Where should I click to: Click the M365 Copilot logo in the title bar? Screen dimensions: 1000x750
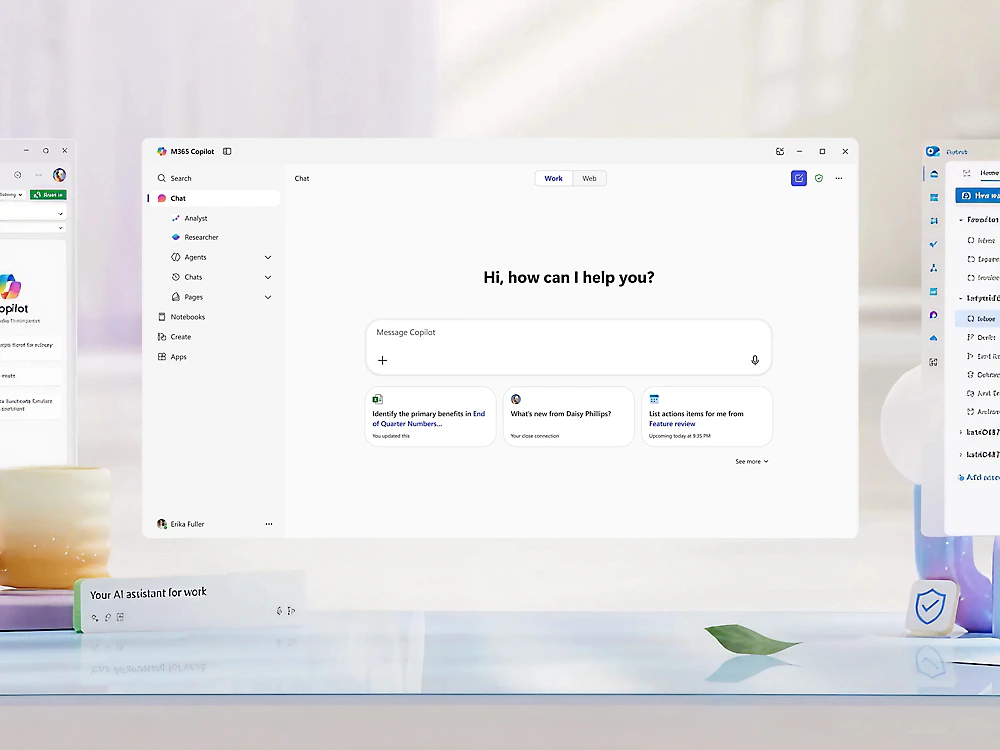[x=162, y=151]
